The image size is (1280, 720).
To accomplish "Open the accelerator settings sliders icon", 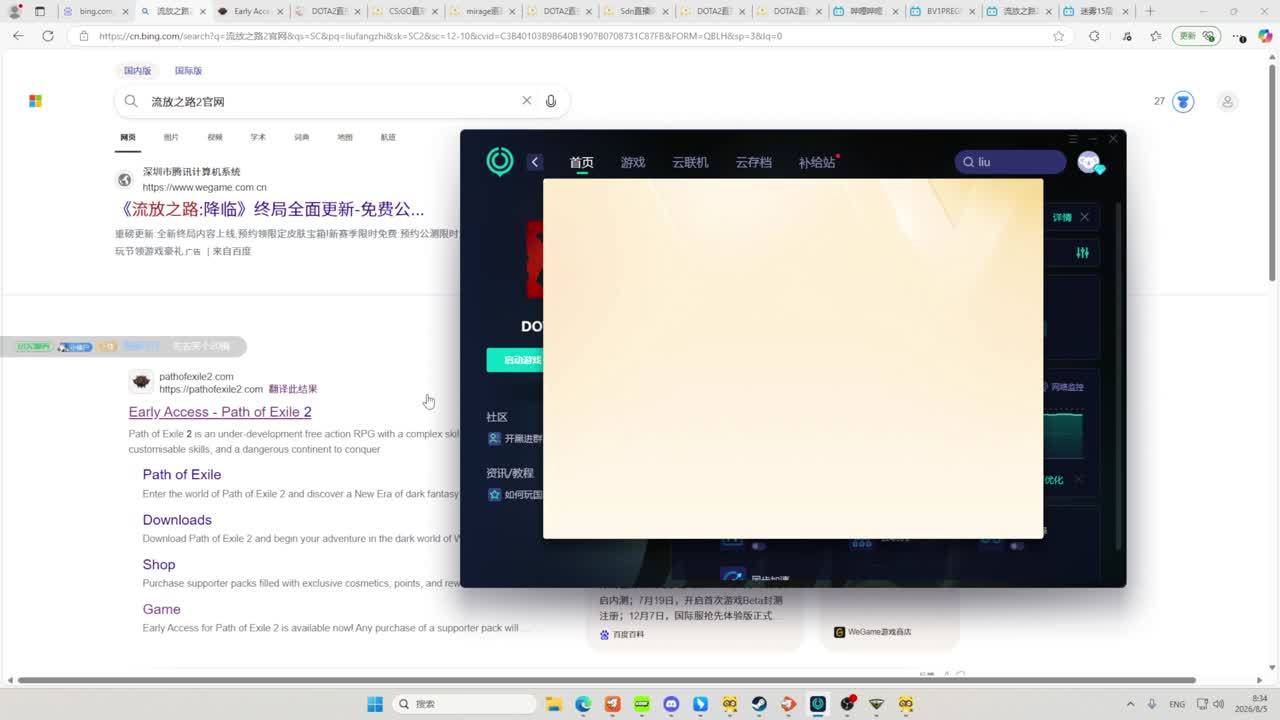I will 1082,253.
